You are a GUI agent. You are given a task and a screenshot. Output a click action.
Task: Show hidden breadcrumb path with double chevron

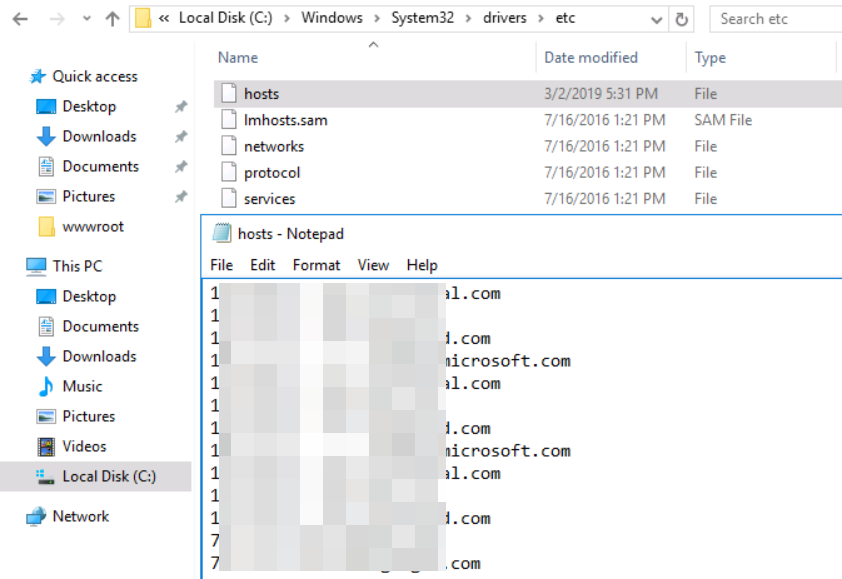click(x=164, y=19)
